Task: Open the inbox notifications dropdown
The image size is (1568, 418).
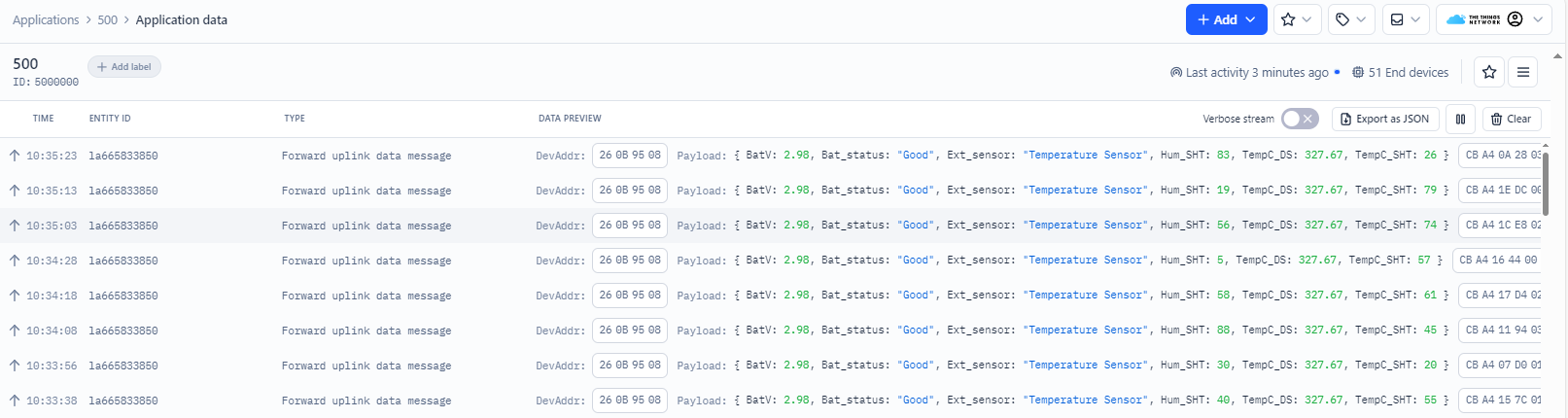Action: (1406, 19)
